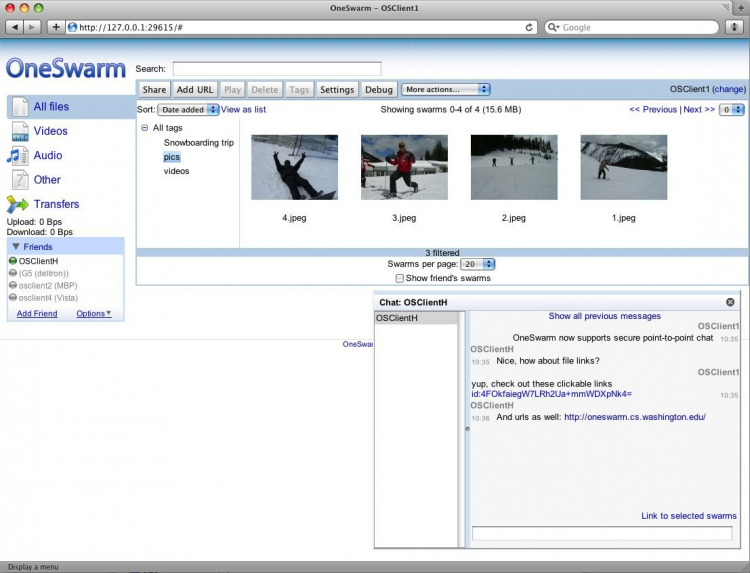
Task: Click the Add Friend link
Action: coord(37,314)
